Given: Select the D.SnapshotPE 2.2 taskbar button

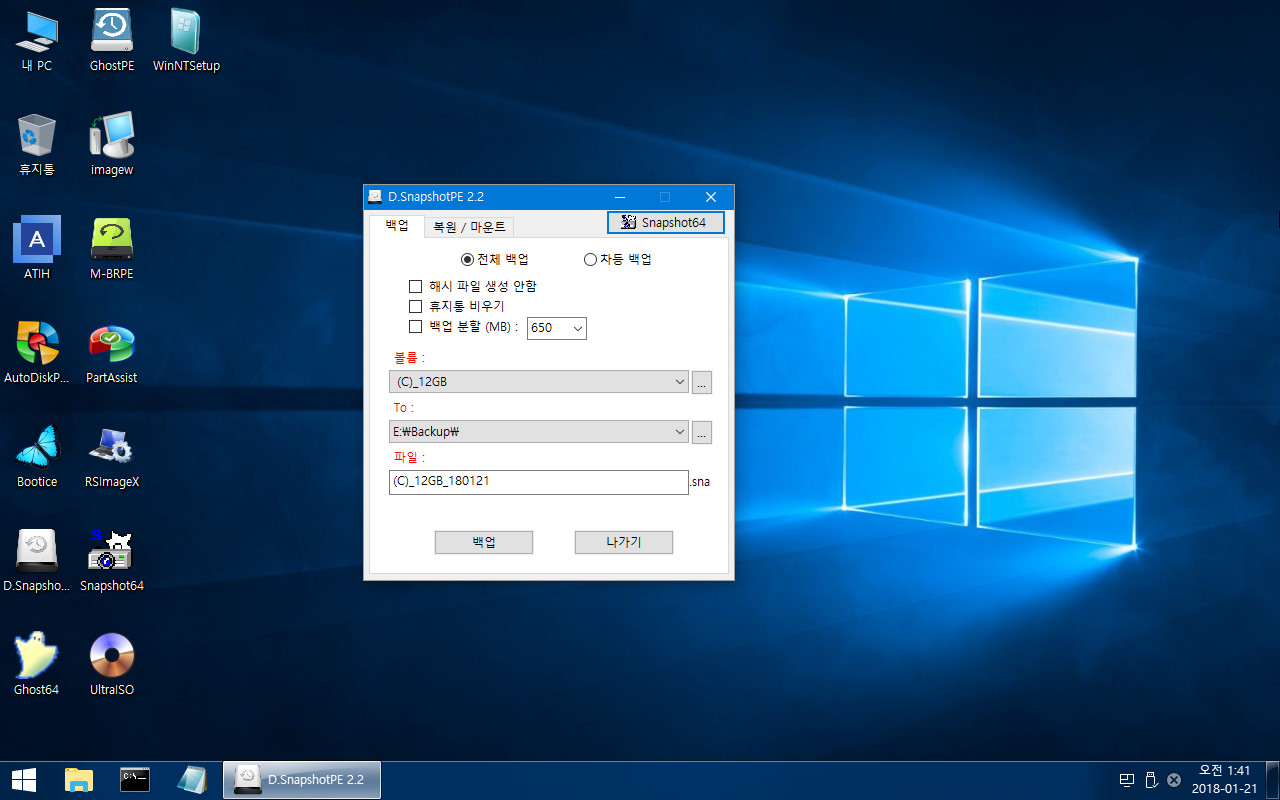Looking at the screenshot, I should (x=301, y=780).
